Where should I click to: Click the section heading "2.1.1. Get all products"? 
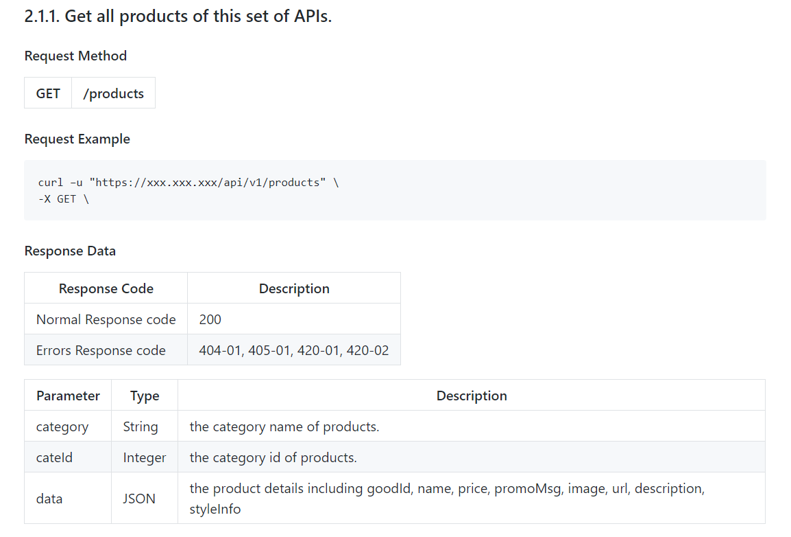(x=178, y=17)
